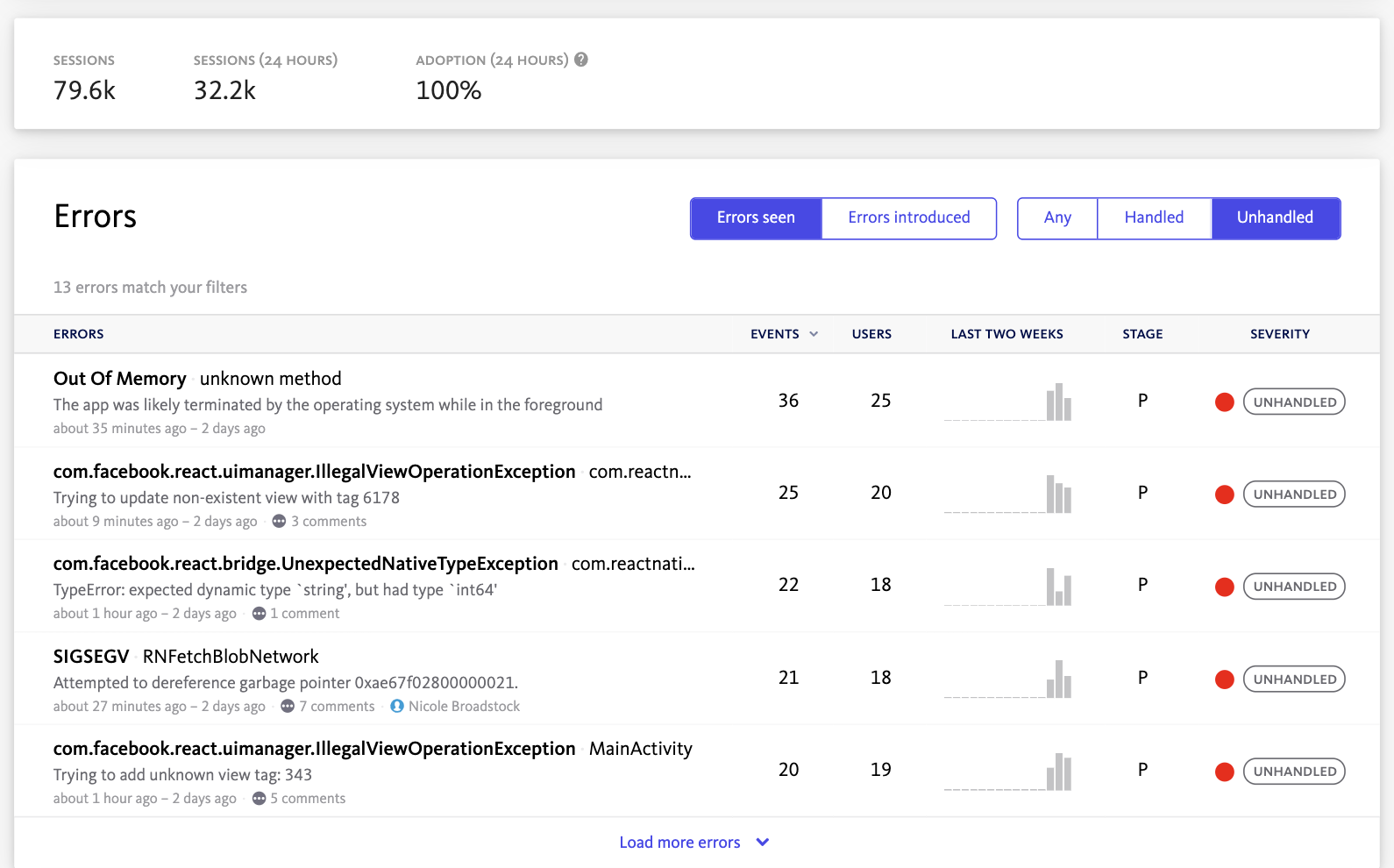Click red severity dot for MainActivity error
Image resolution: width=1394 pixels, height=868 pixels.
1225,772
